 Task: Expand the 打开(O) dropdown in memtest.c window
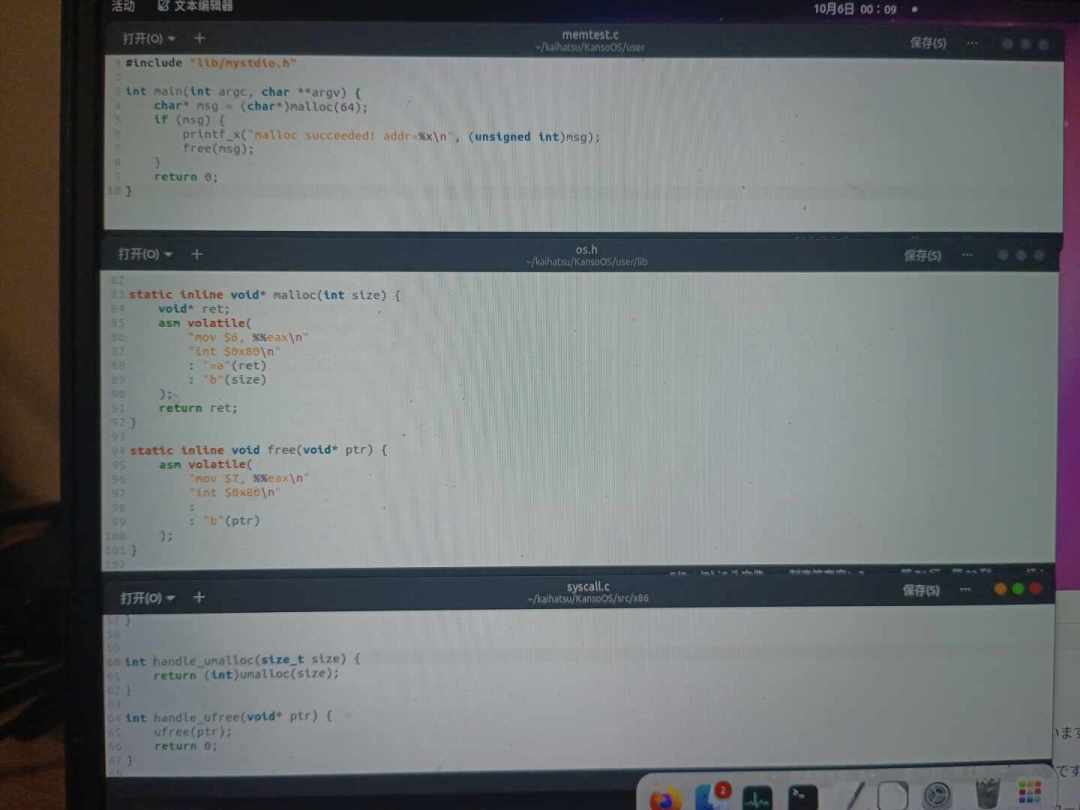(x=149, y=39)
